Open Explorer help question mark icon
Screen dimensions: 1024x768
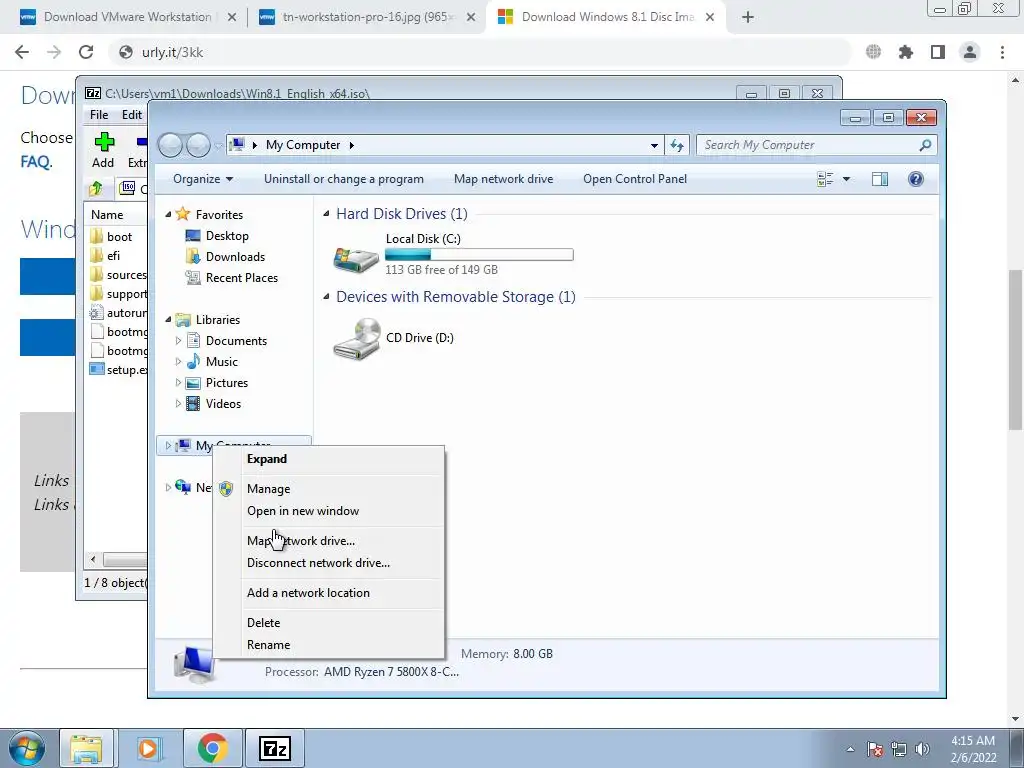click(916, 179)
